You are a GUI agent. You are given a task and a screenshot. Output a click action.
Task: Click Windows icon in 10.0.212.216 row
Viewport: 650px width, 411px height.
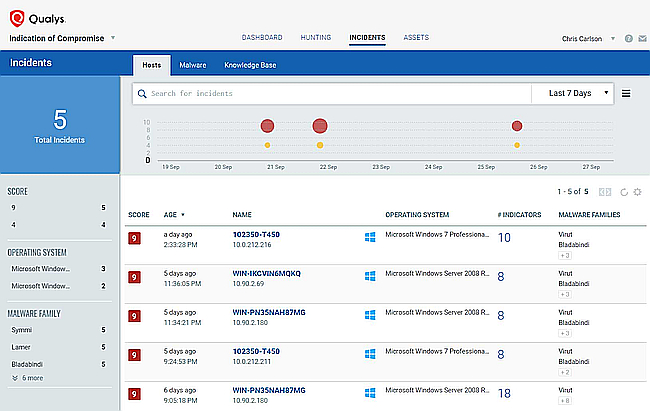click(370, 237)
